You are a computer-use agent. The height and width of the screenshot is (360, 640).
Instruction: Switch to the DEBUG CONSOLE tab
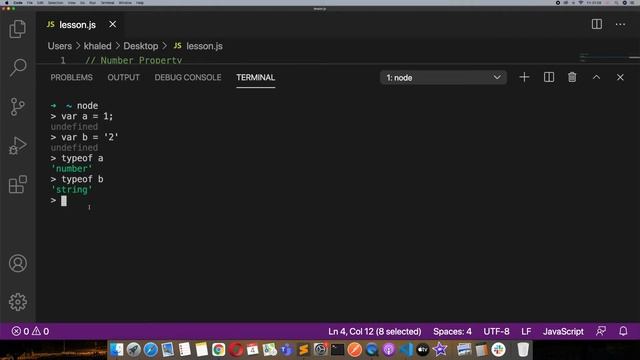[188, 78]
